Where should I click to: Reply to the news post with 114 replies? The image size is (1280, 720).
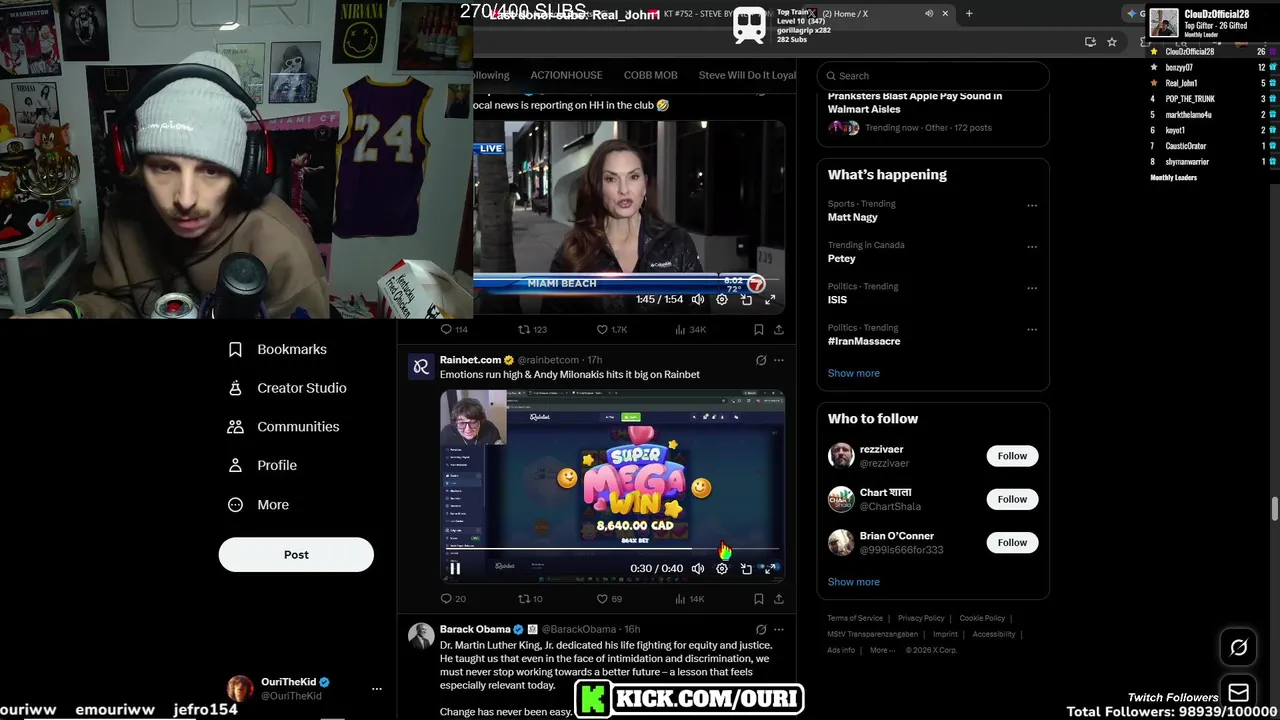(454, 329)
